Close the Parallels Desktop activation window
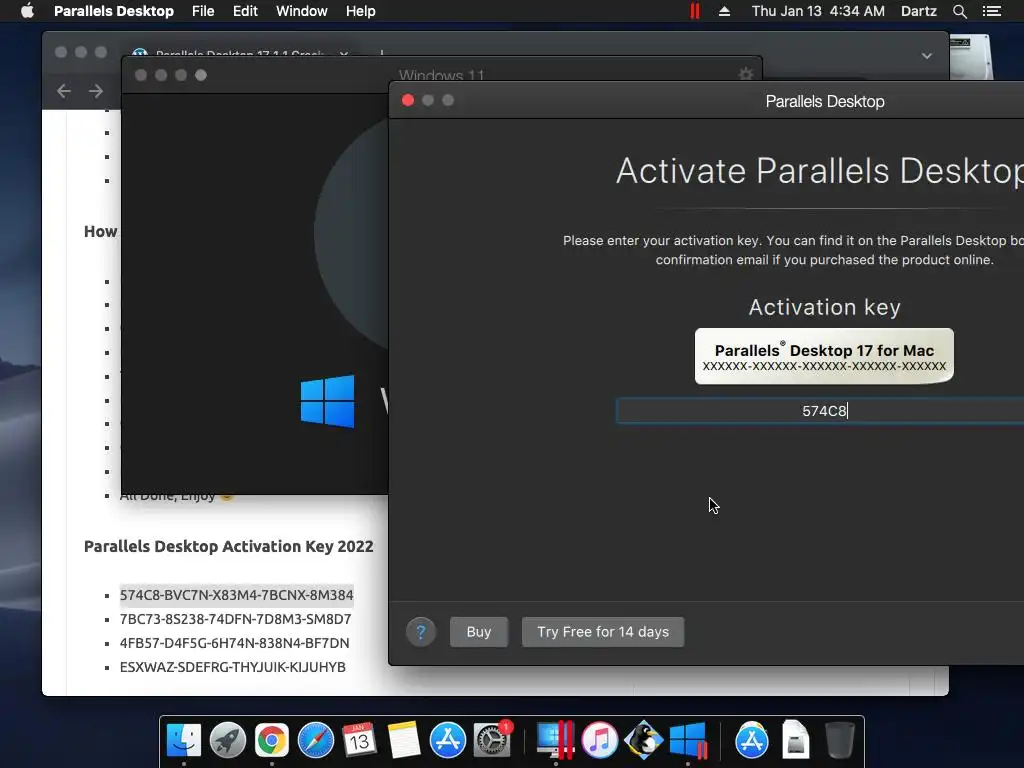This screenshot has height=768, width=1024. click(408, 100)
